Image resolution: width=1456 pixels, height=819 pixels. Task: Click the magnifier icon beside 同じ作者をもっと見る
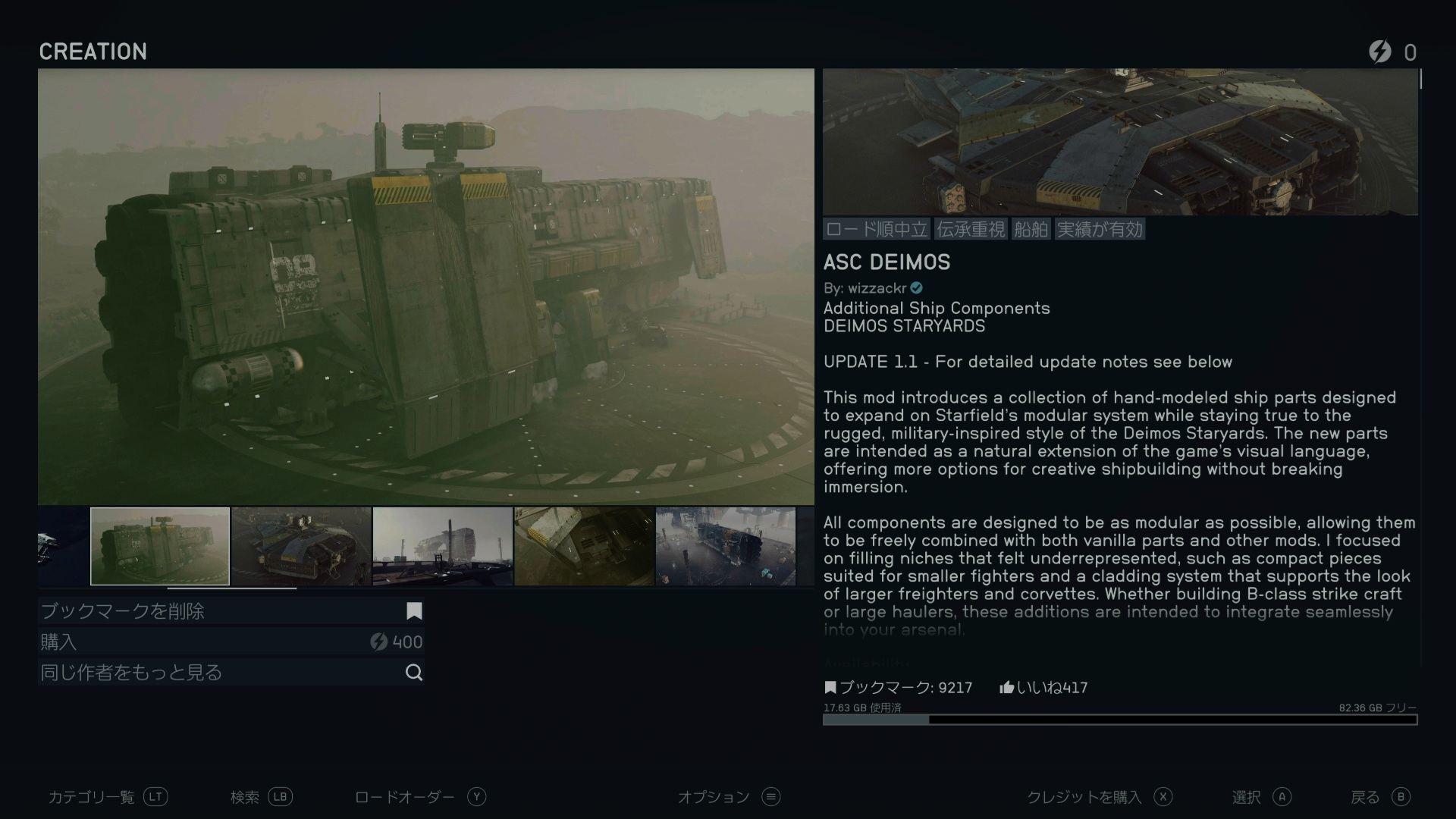414,673
